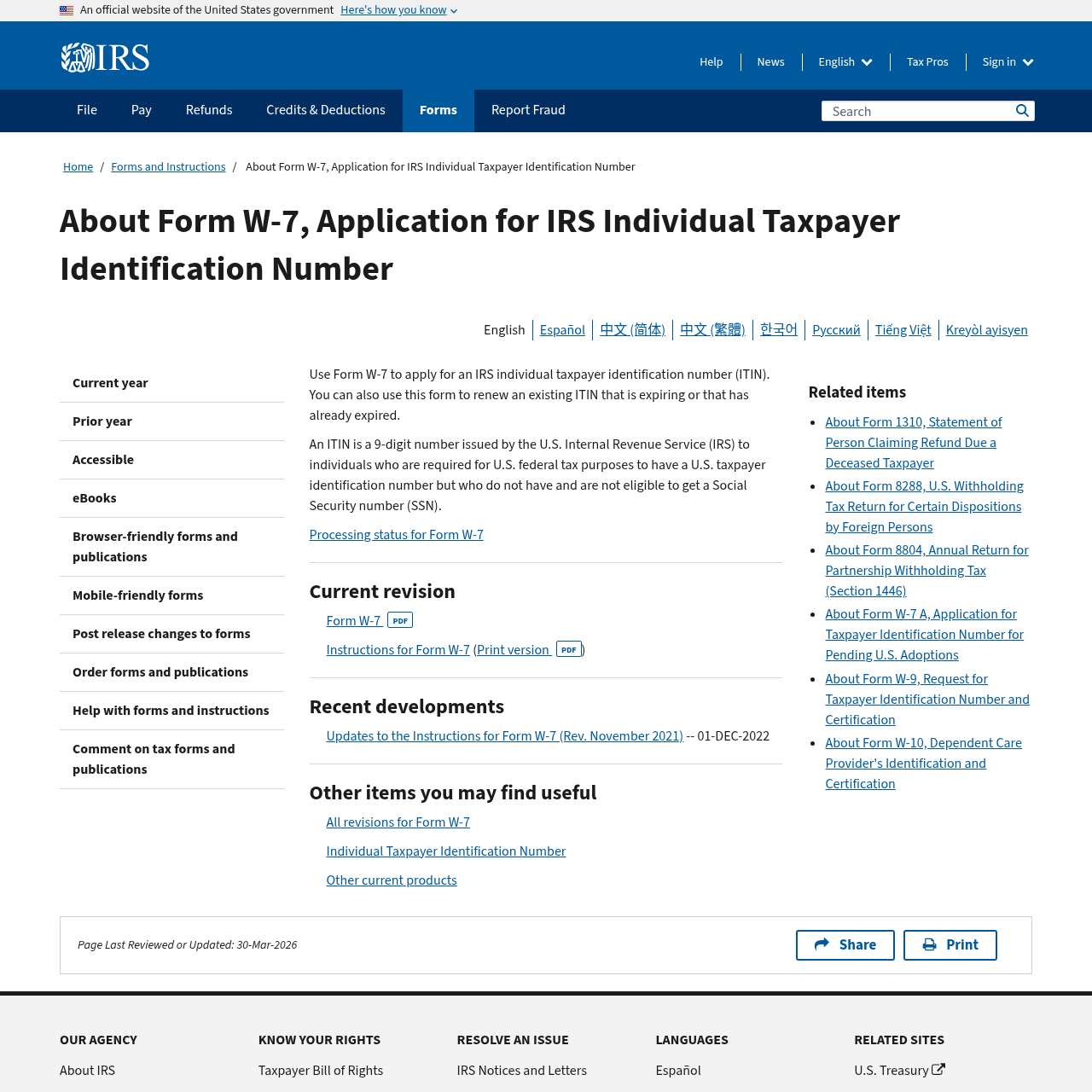Expand "Here's how you know"

coord(398,10)
